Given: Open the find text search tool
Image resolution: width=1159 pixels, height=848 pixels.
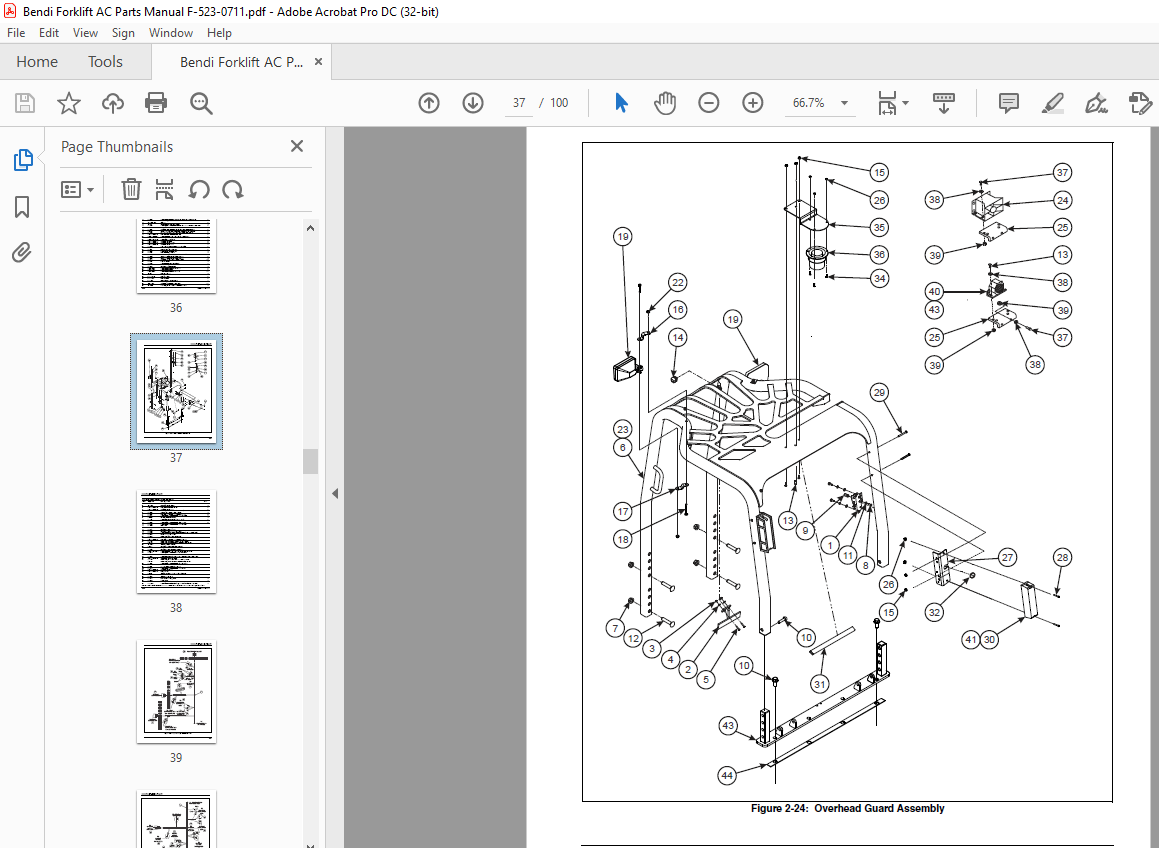Looking at the screenshot, I should click(201, 103).
